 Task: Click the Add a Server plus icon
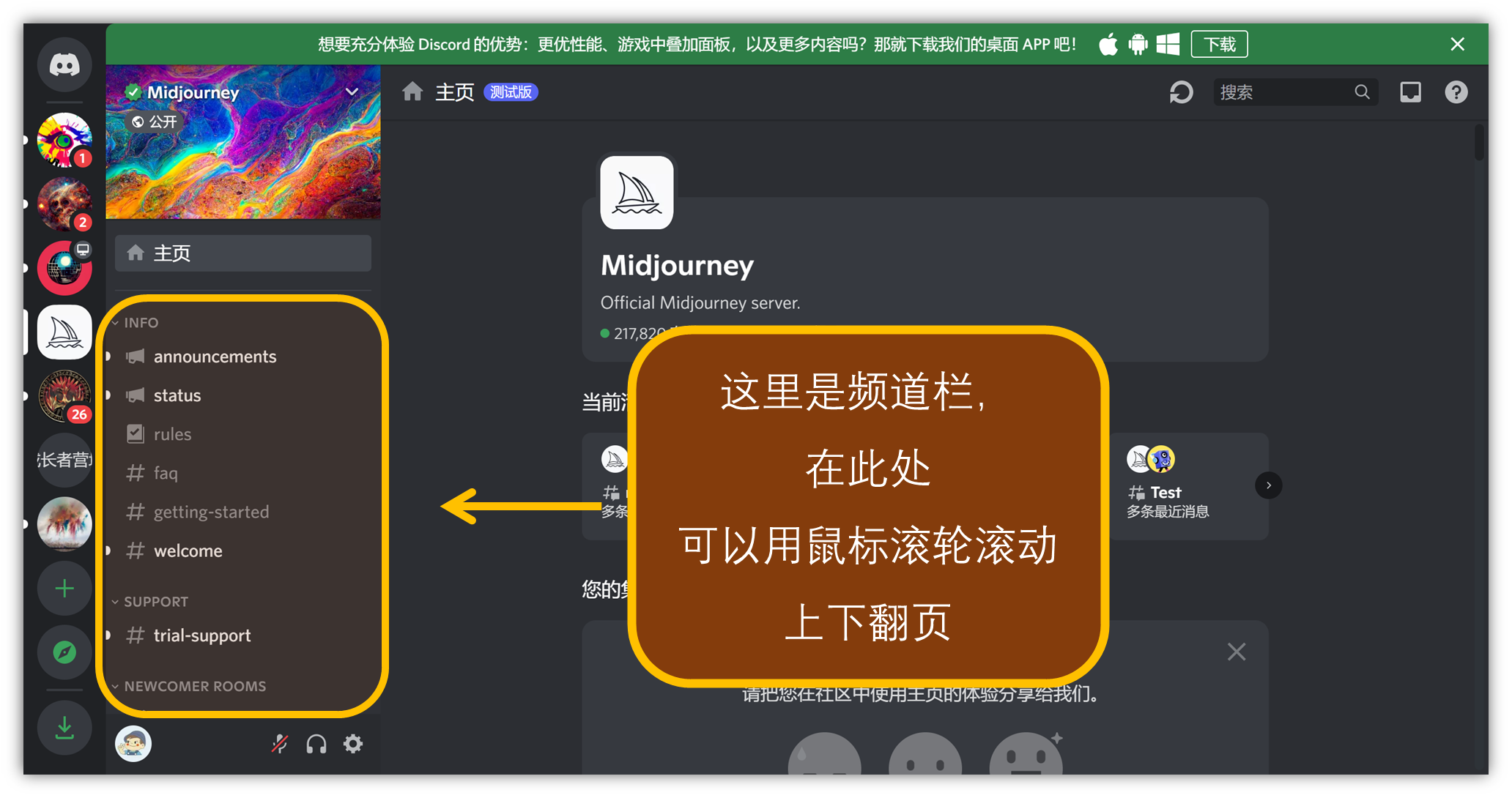(x=64, y=589)
